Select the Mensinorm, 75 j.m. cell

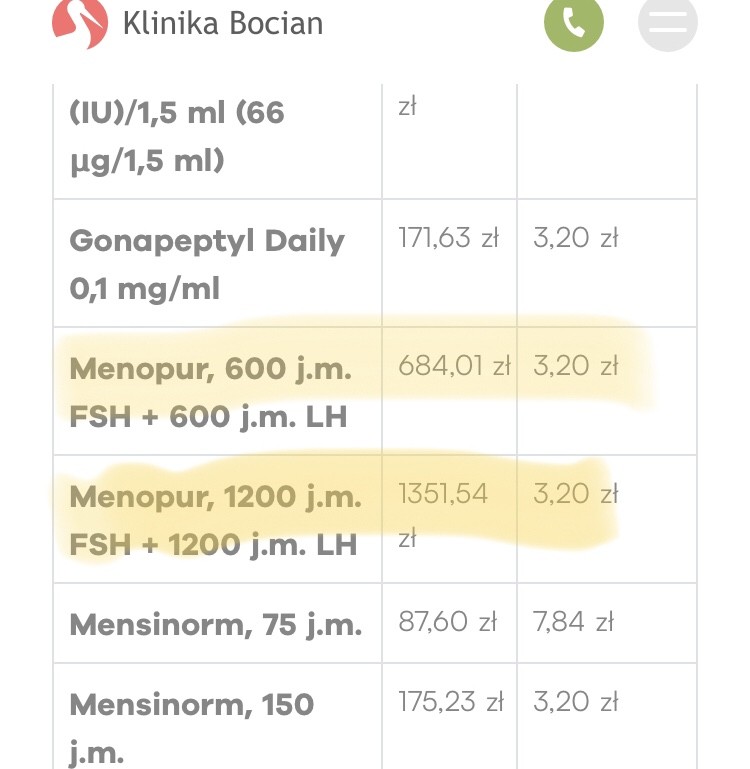click(x=215, y=625)
